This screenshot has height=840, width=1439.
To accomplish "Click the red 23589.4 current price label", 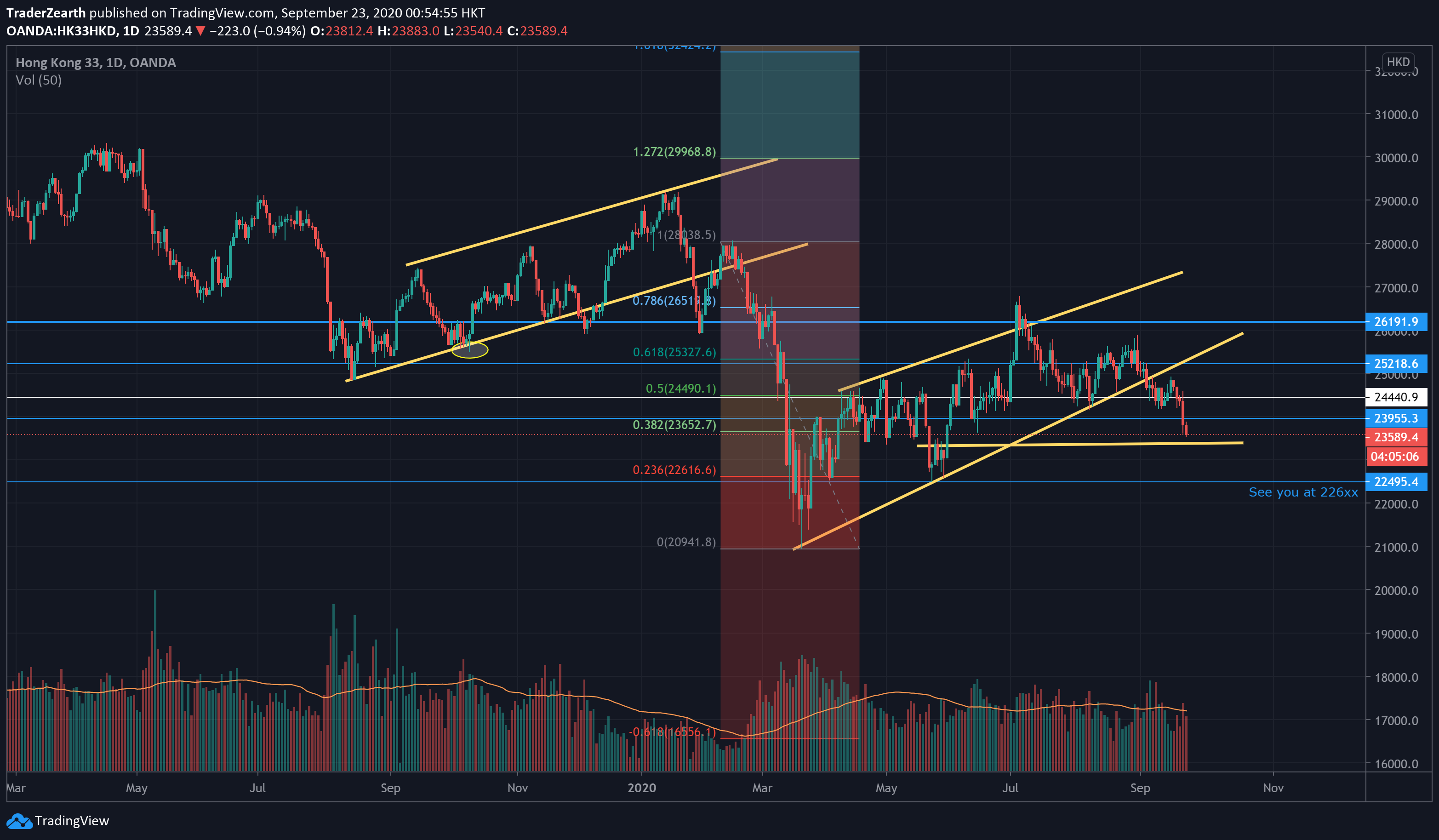I will tap(1396, 437).
